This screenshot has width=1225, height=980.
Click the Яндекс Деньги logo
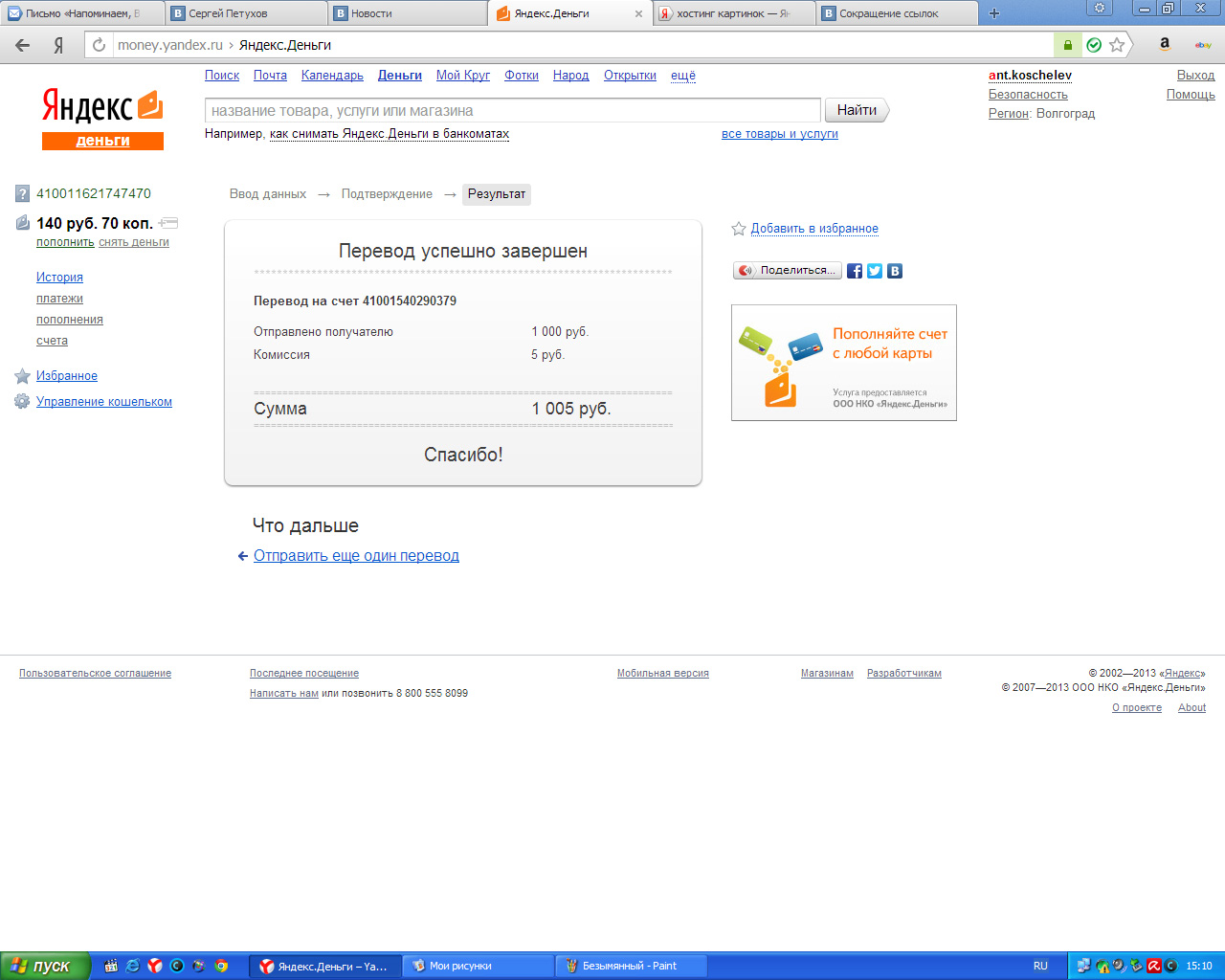point(102,119)
